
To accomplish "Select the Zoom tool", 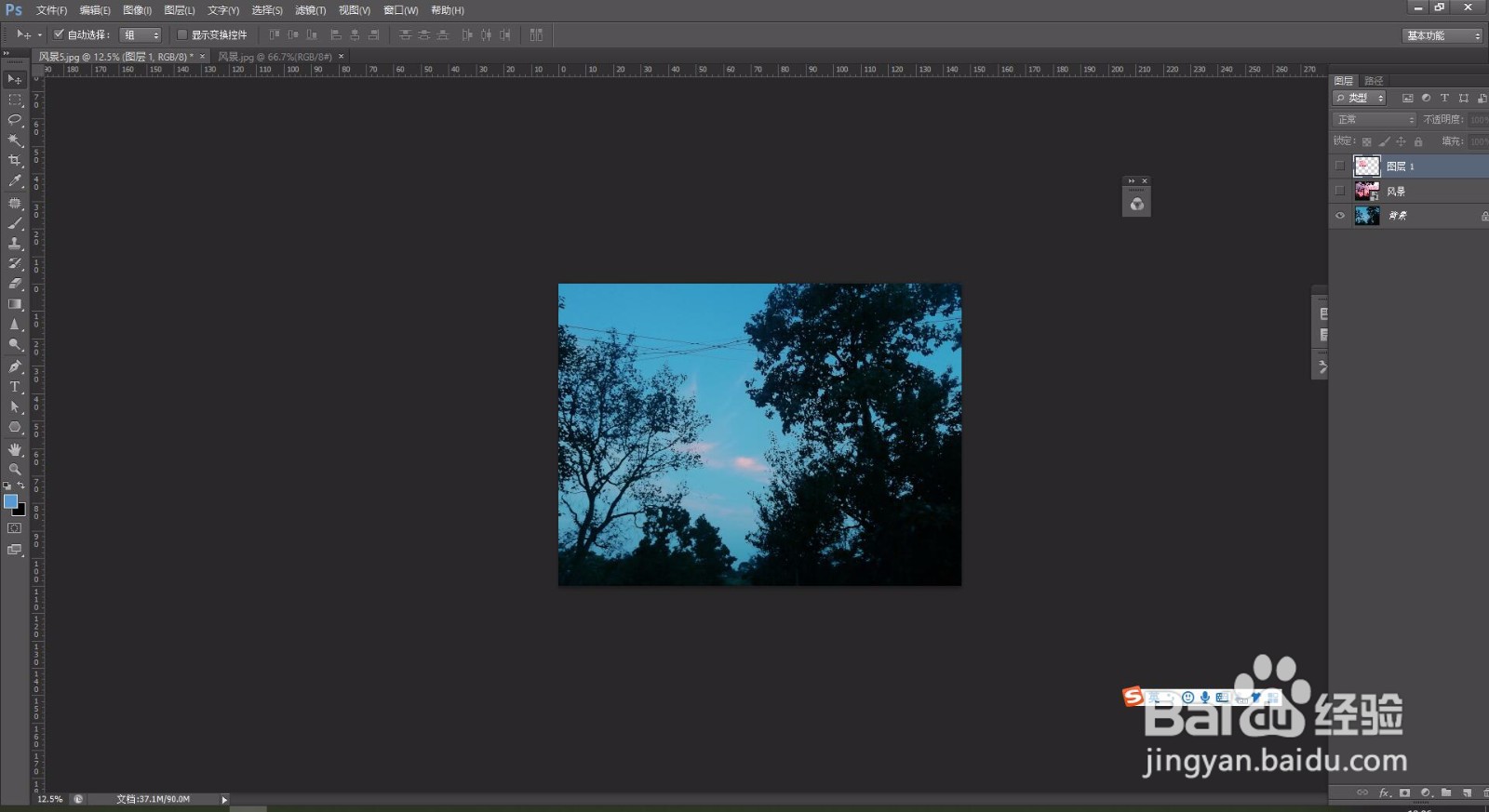I will click(14, 470).
